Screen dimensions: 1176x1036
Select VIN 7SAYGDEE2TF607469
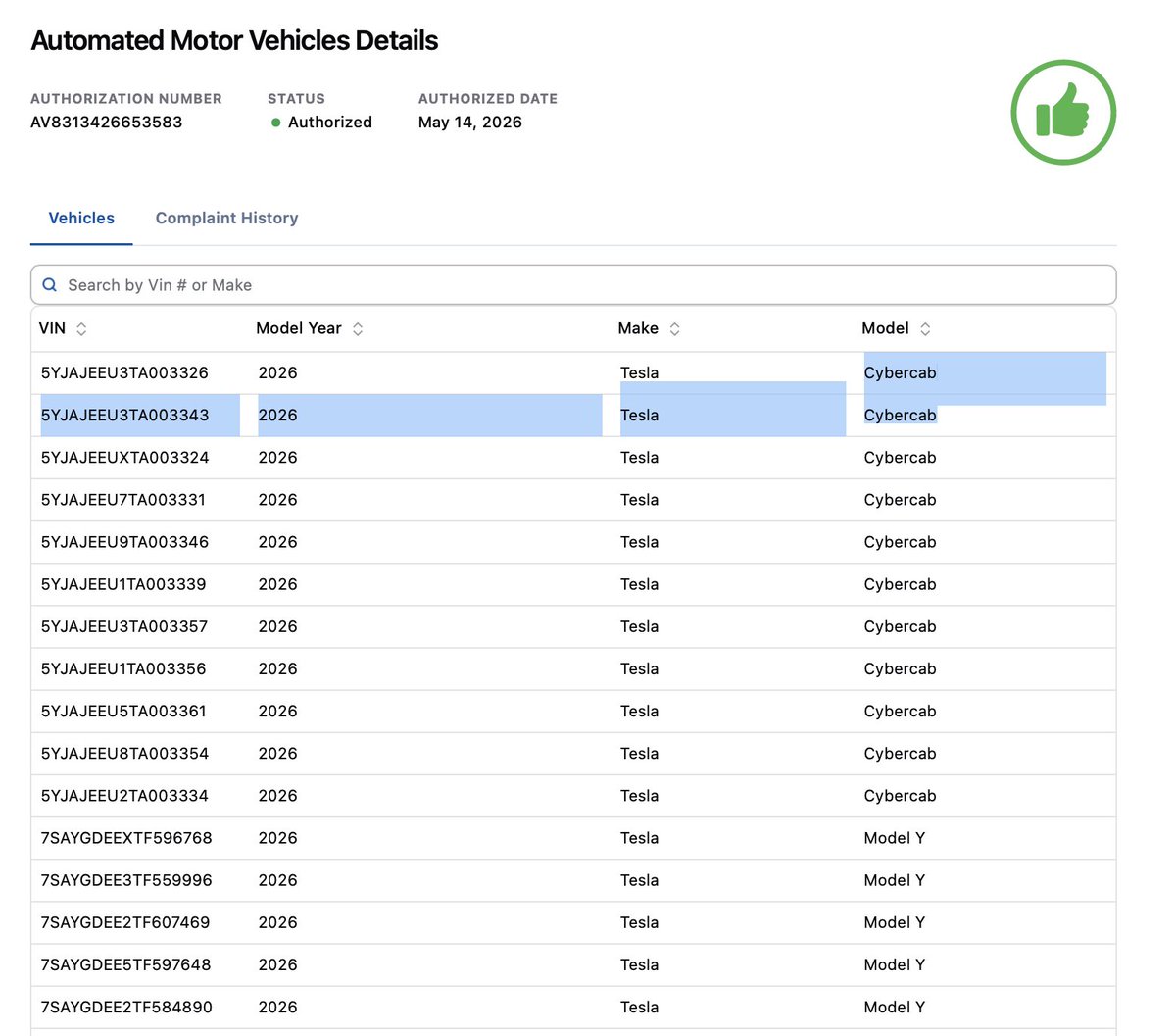(125, 922)
